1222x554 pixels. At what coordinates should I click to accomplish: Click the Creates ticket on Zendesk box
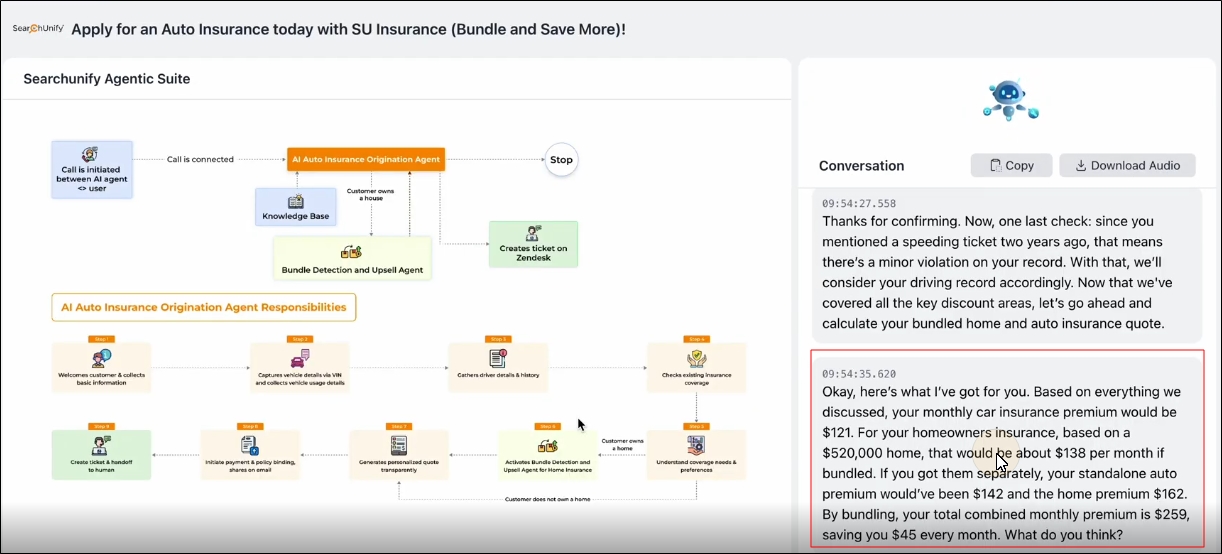pyautogui.click(x=534, y=244)
